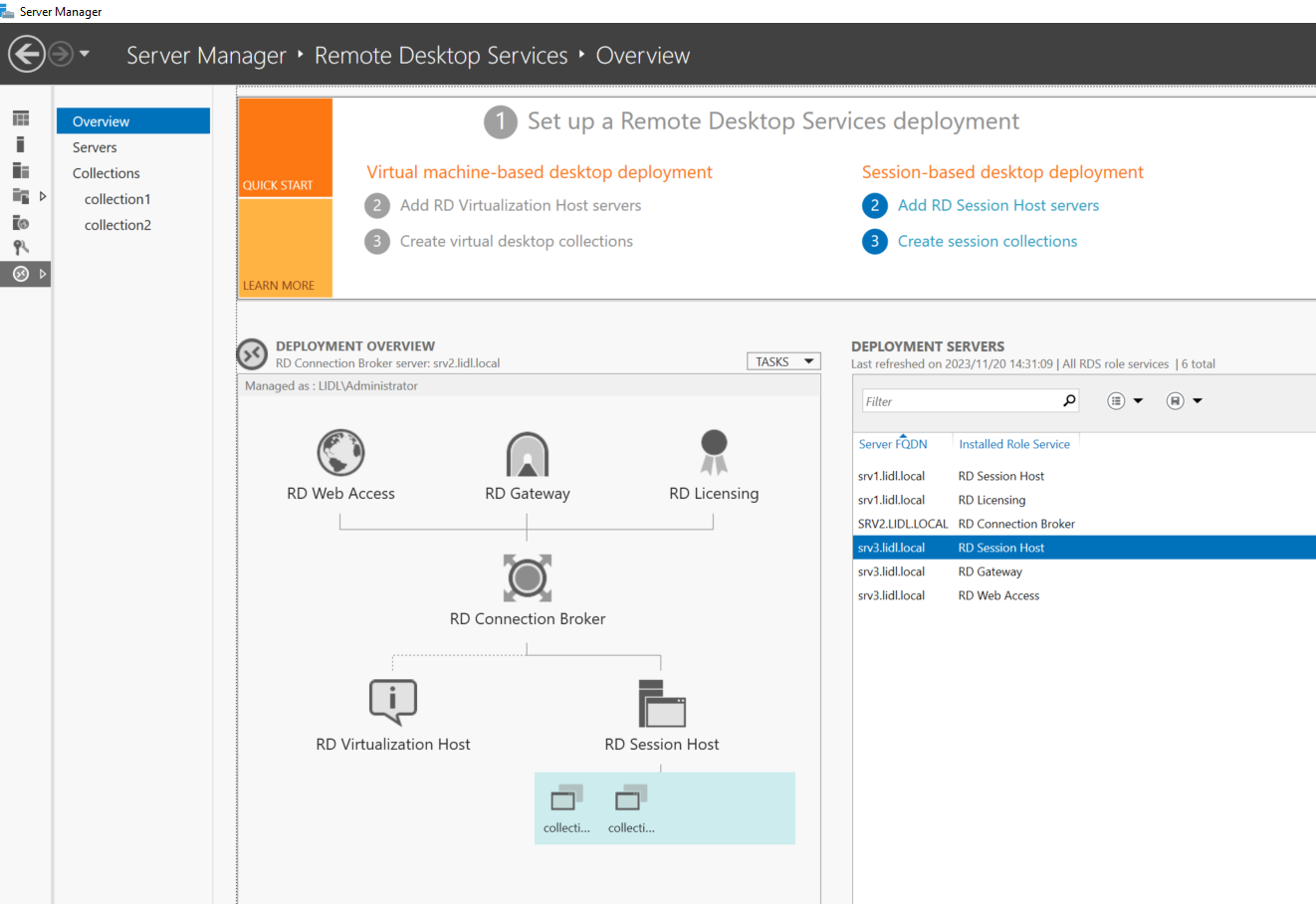The width and height of the screenshot is (1316, 904).
Task: Select srv1.lidl.local RD Session Host row
Action: pyautogui.click(x=1084, y=476)
